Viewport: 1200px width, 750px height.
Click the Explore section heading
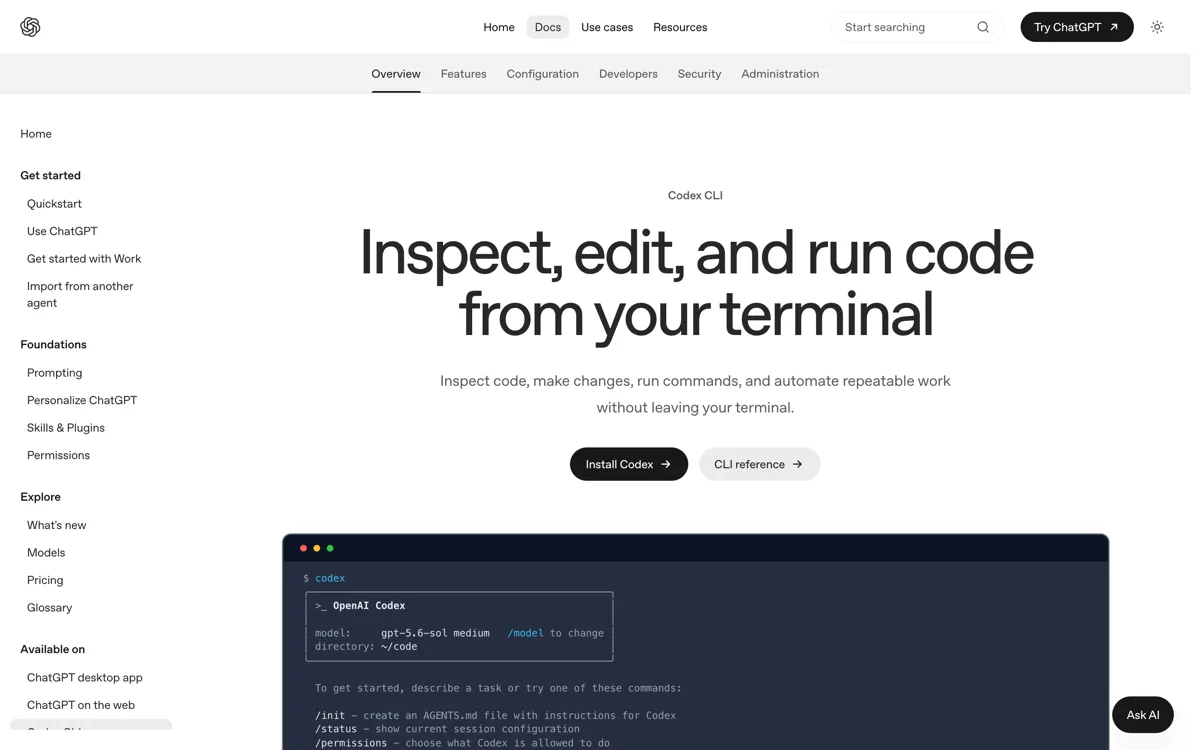click(41, 497)
